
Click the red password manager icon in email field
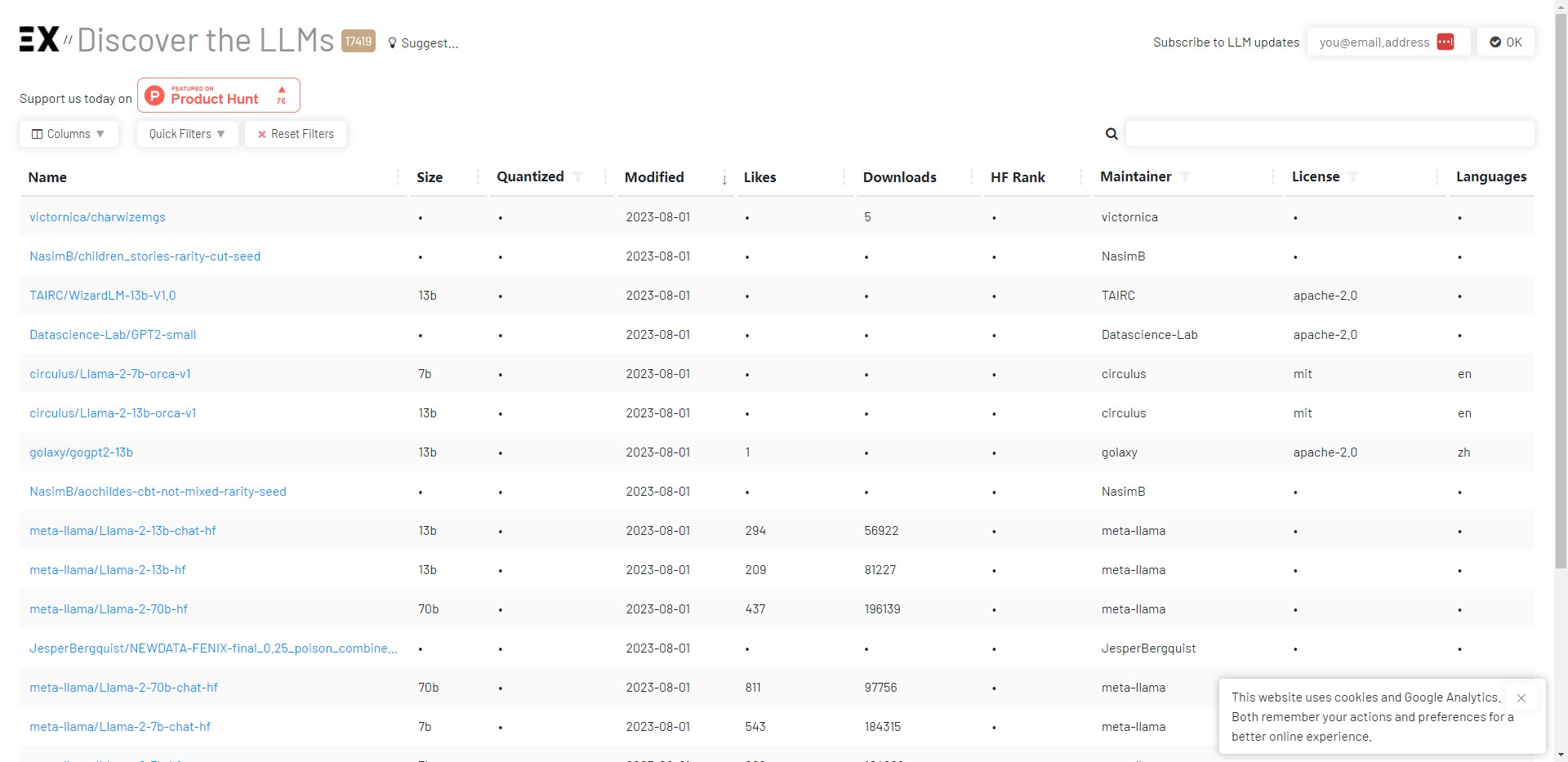point(1445,42)
